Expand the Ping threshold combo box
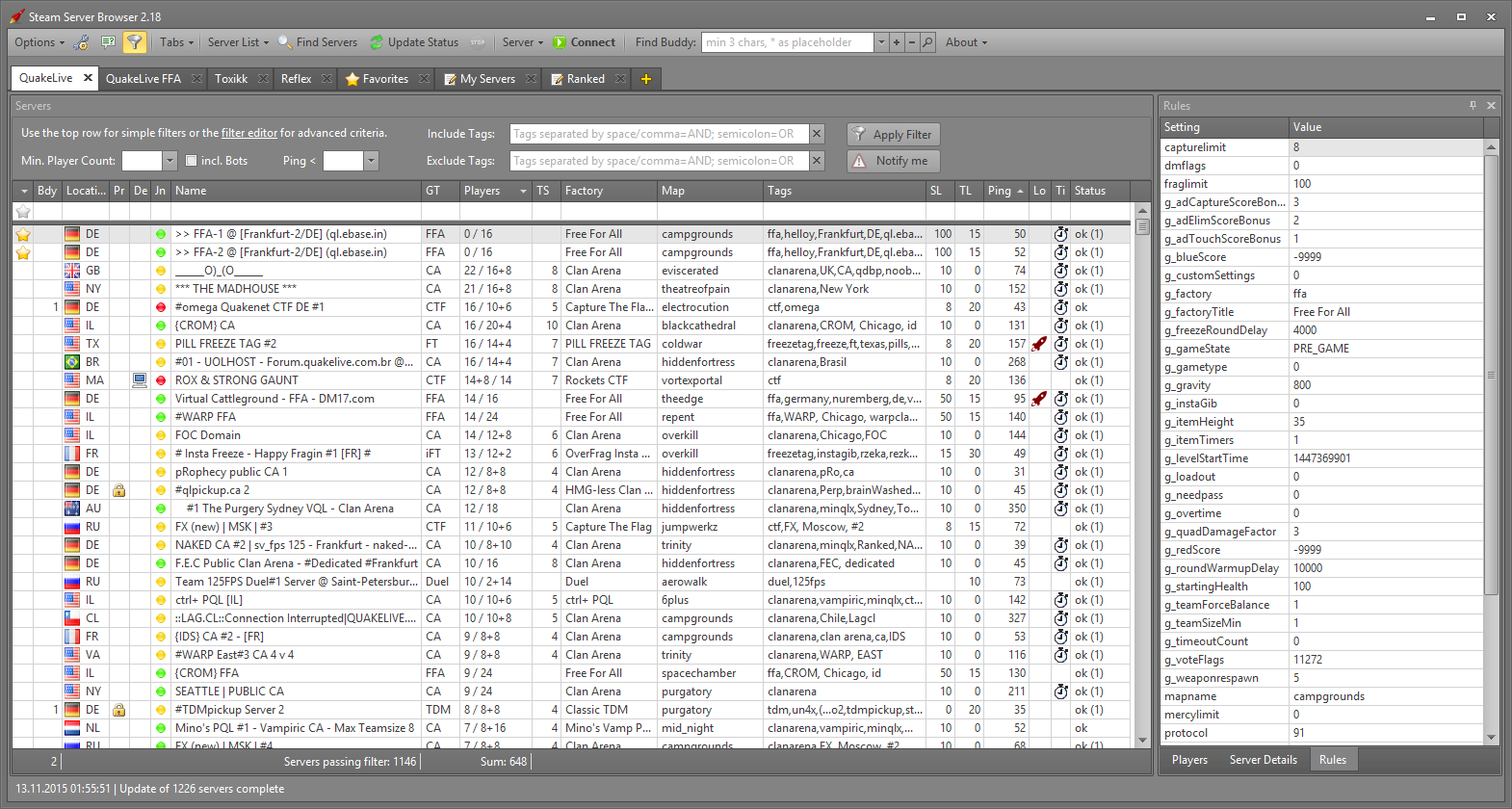 click(x=372, y=161)
